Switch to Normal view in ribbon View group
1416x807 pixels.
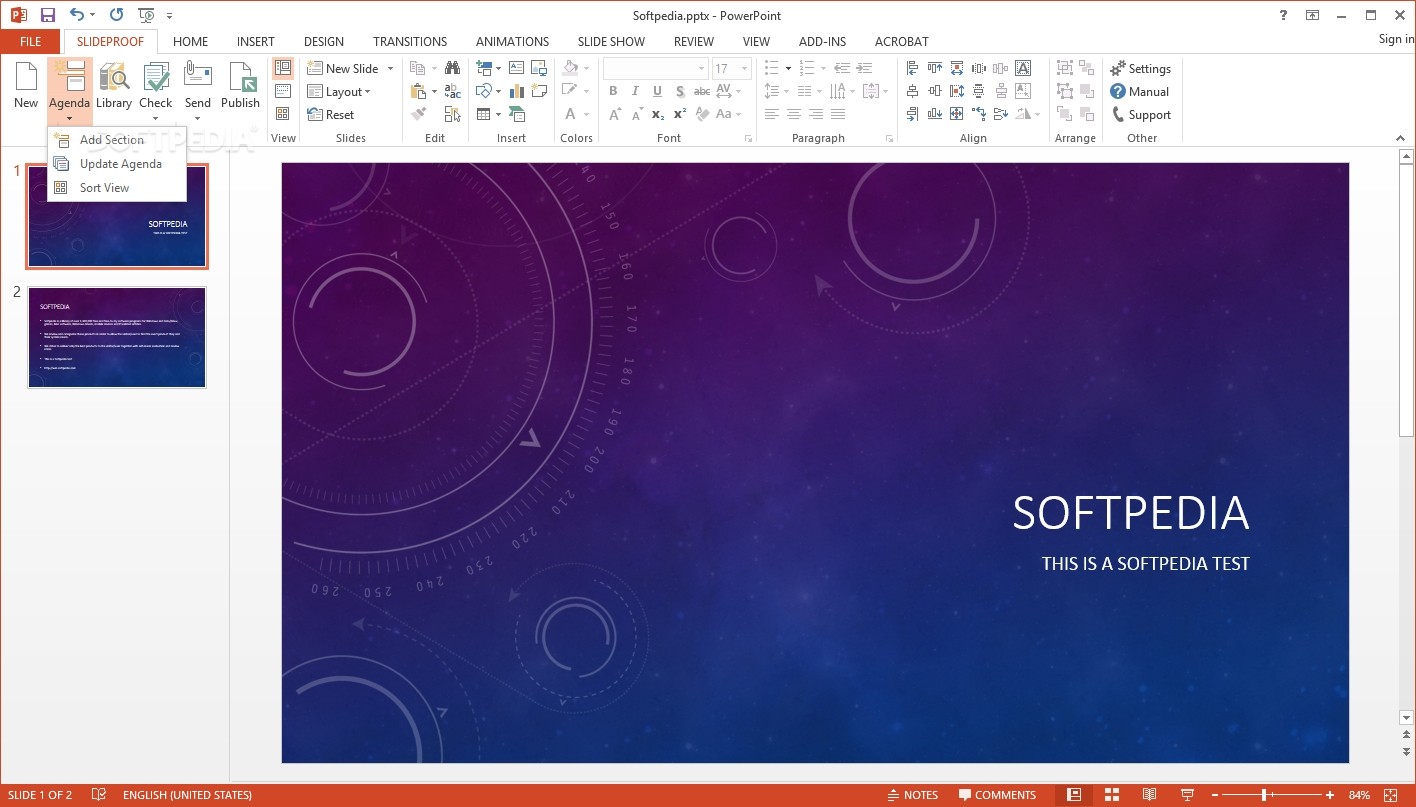(x=283, y=68)
